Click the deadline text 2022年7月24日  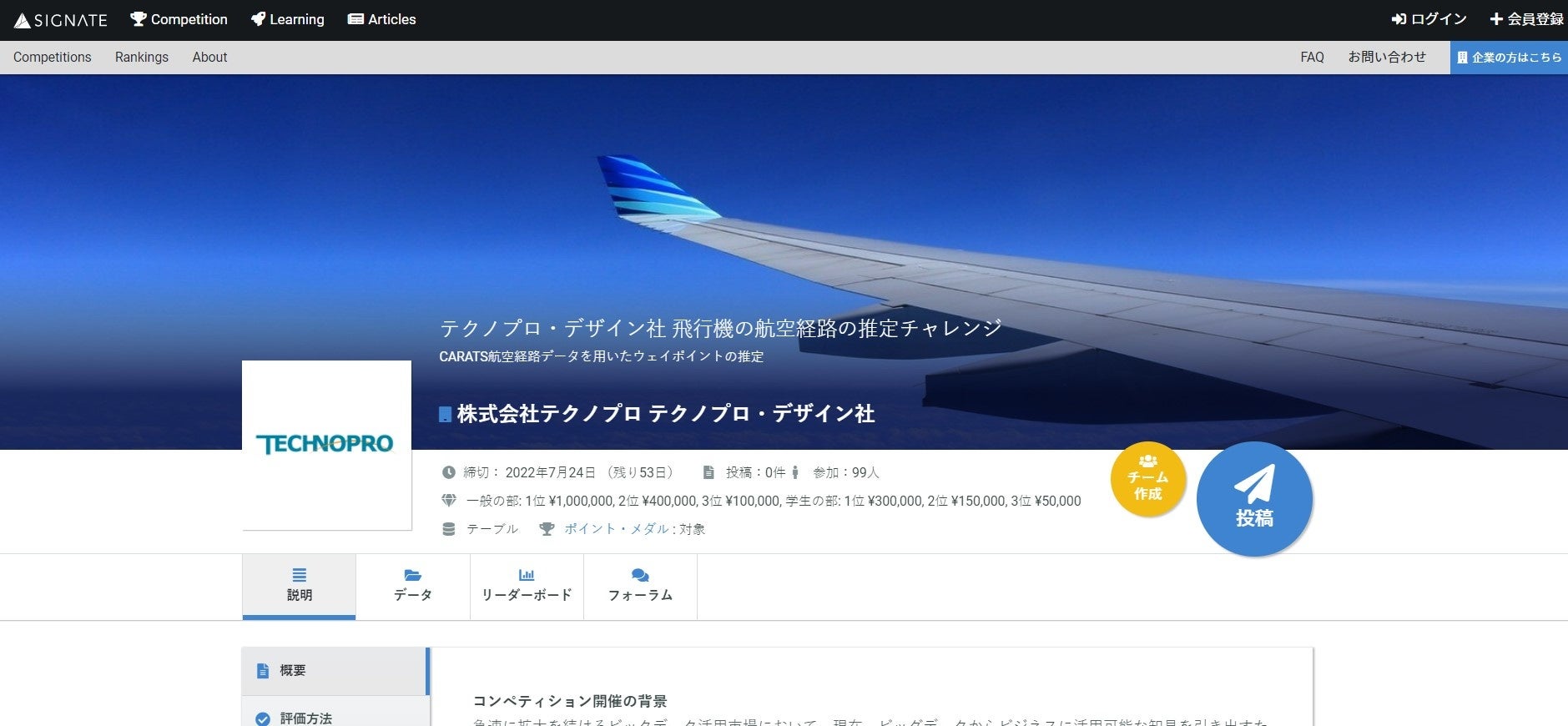(x=551, y=472)
